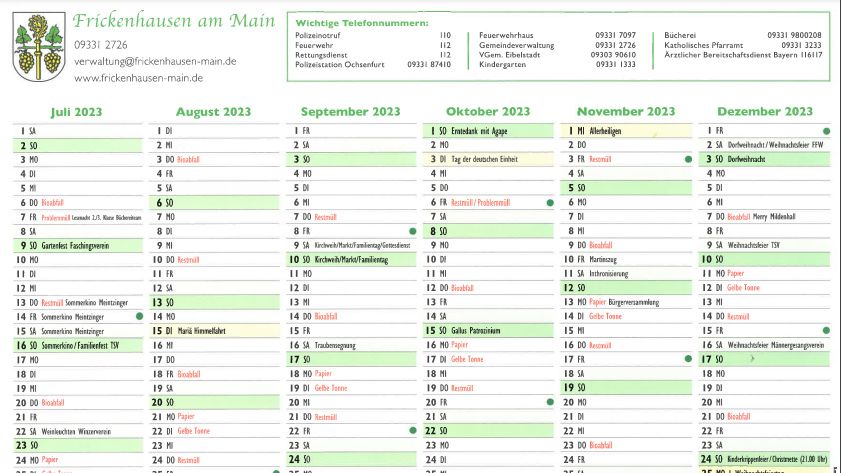Click 'Problemmüll' on 7 FR in Juli

56,218
